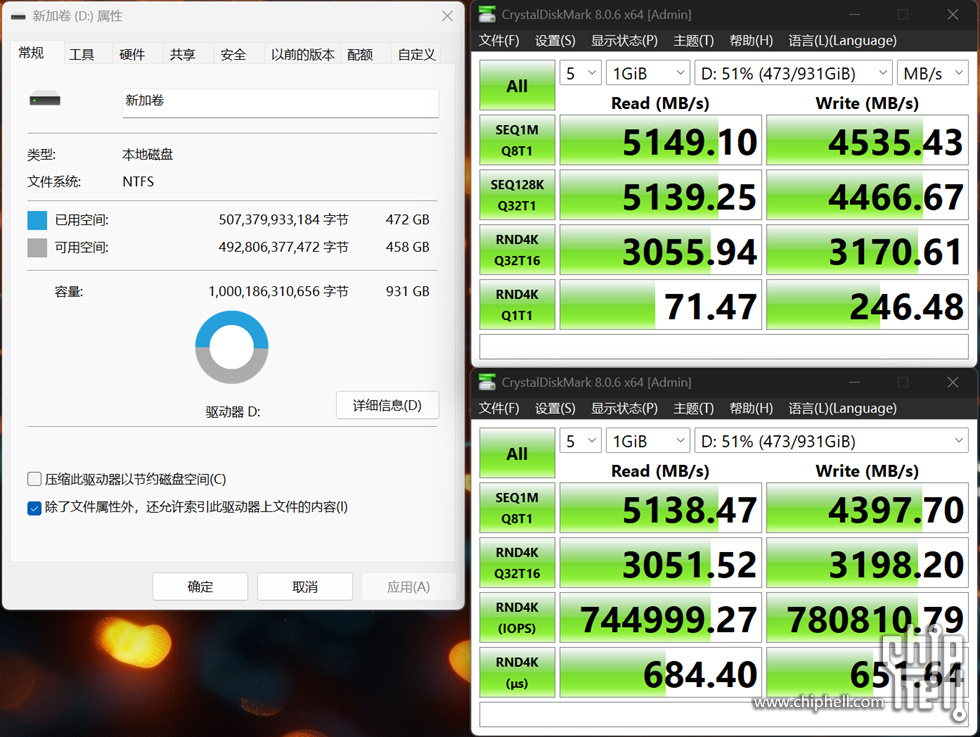Open 文件(F) menu in the upper CrystalDiskMark window

point(499,41)
